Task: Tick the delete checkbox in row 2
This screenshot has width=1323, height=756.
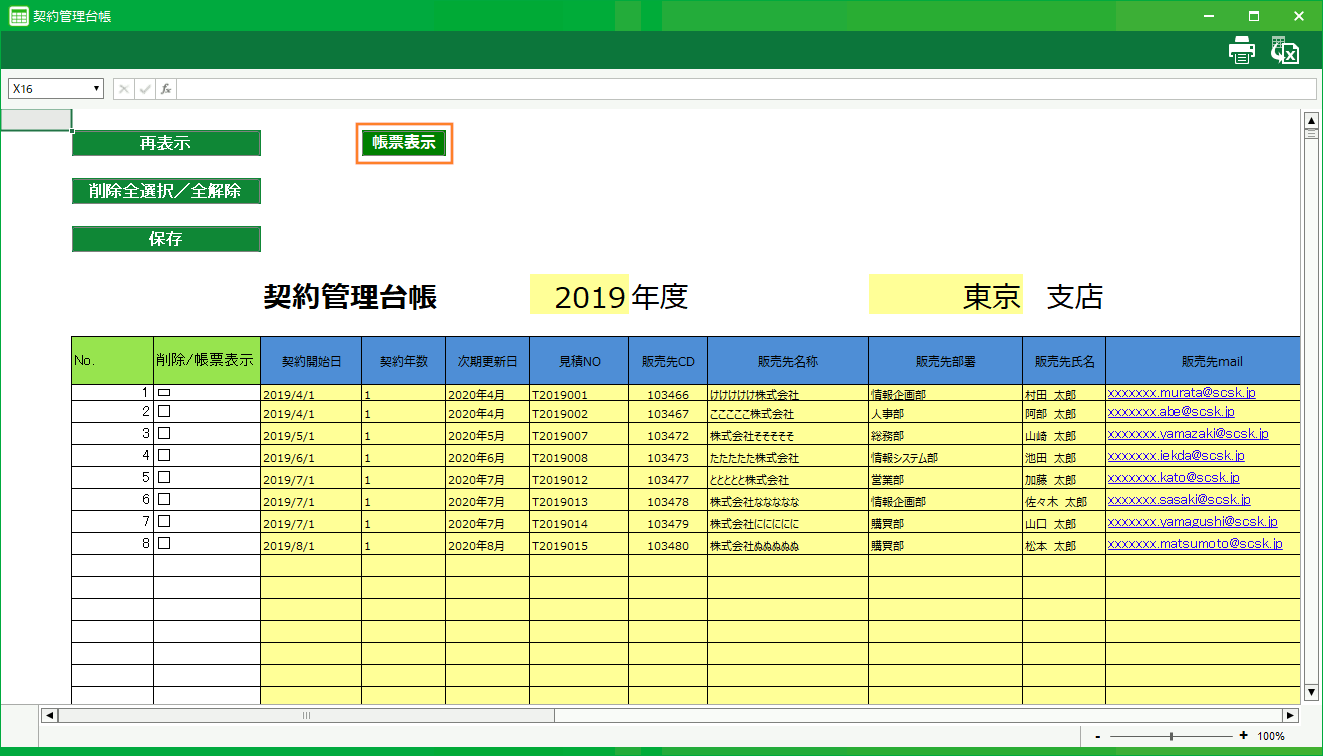Action: click(164, 411)
